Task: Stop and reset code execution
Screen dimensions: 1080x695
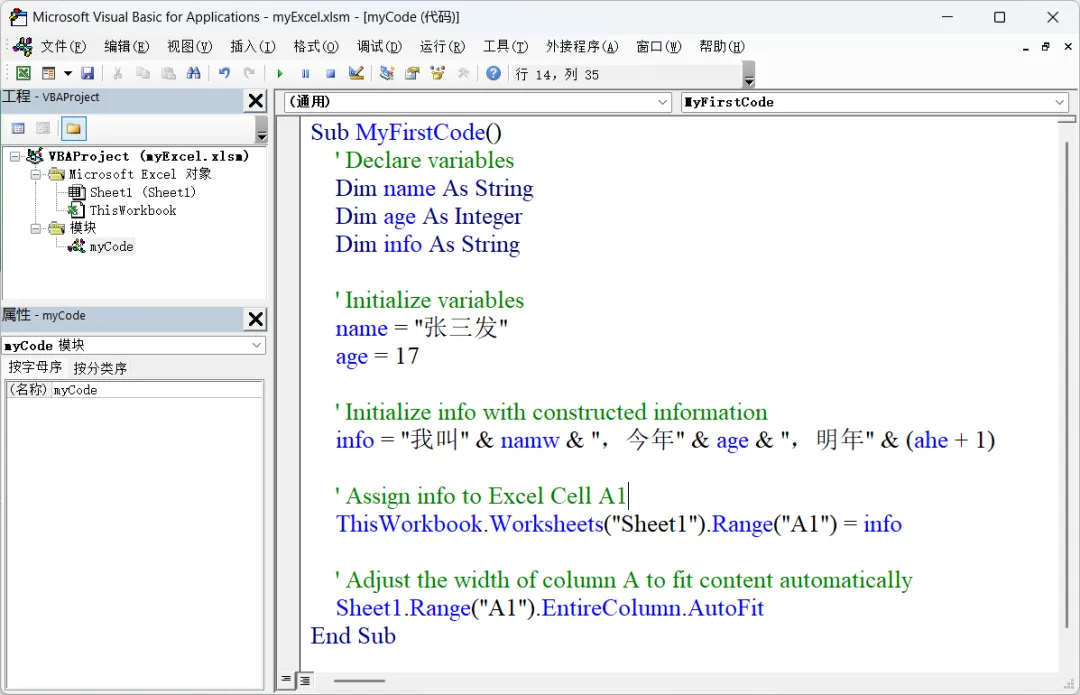Action: tap(331, 74)
